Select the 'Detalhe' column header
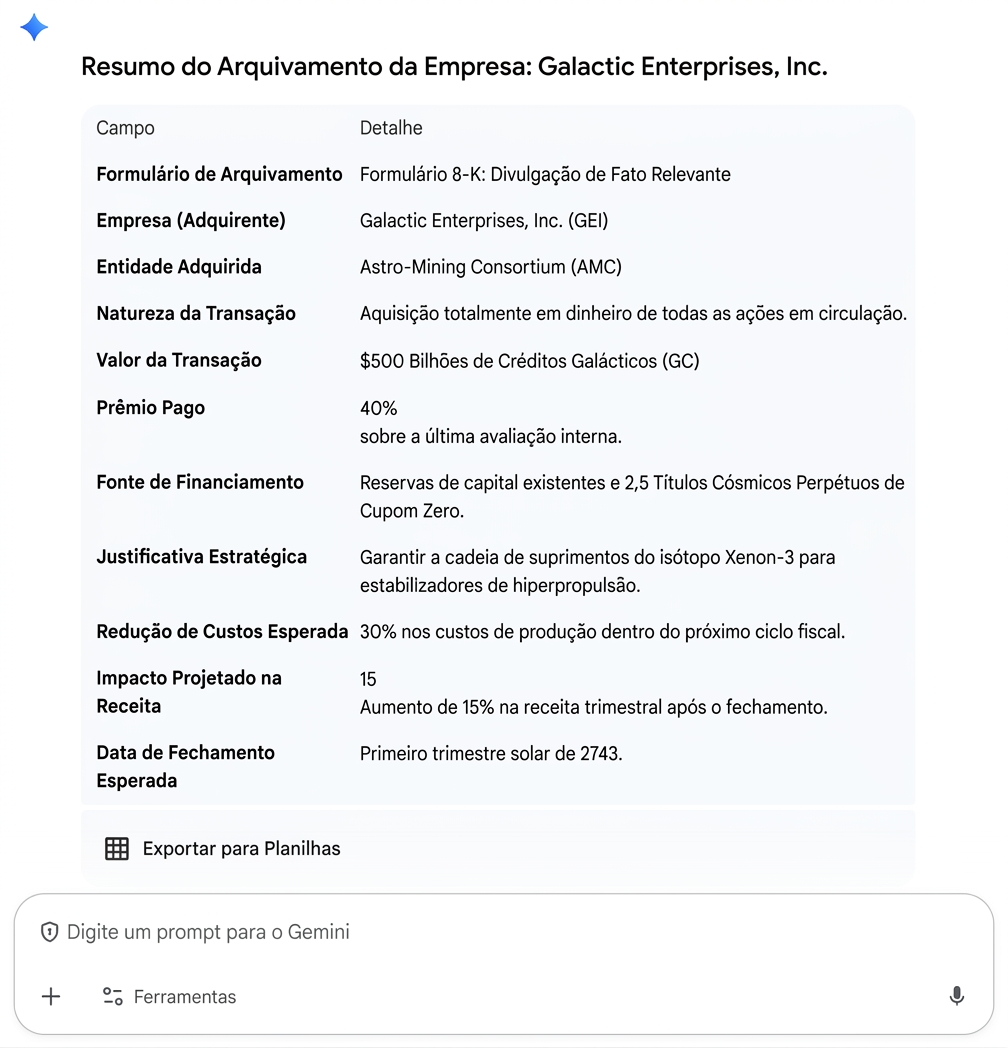 pos(391,128)
